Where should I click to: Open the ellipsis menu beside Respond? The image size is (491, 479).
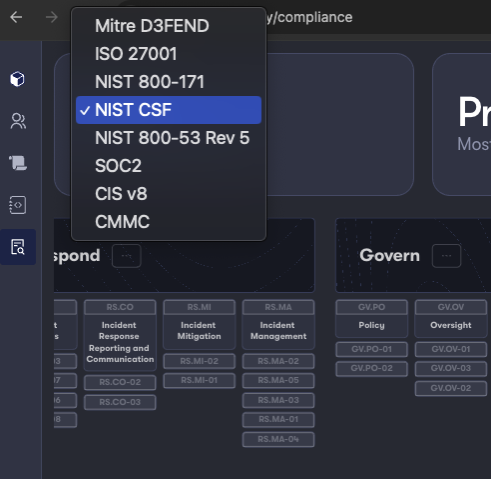click(x=126, y=256)
